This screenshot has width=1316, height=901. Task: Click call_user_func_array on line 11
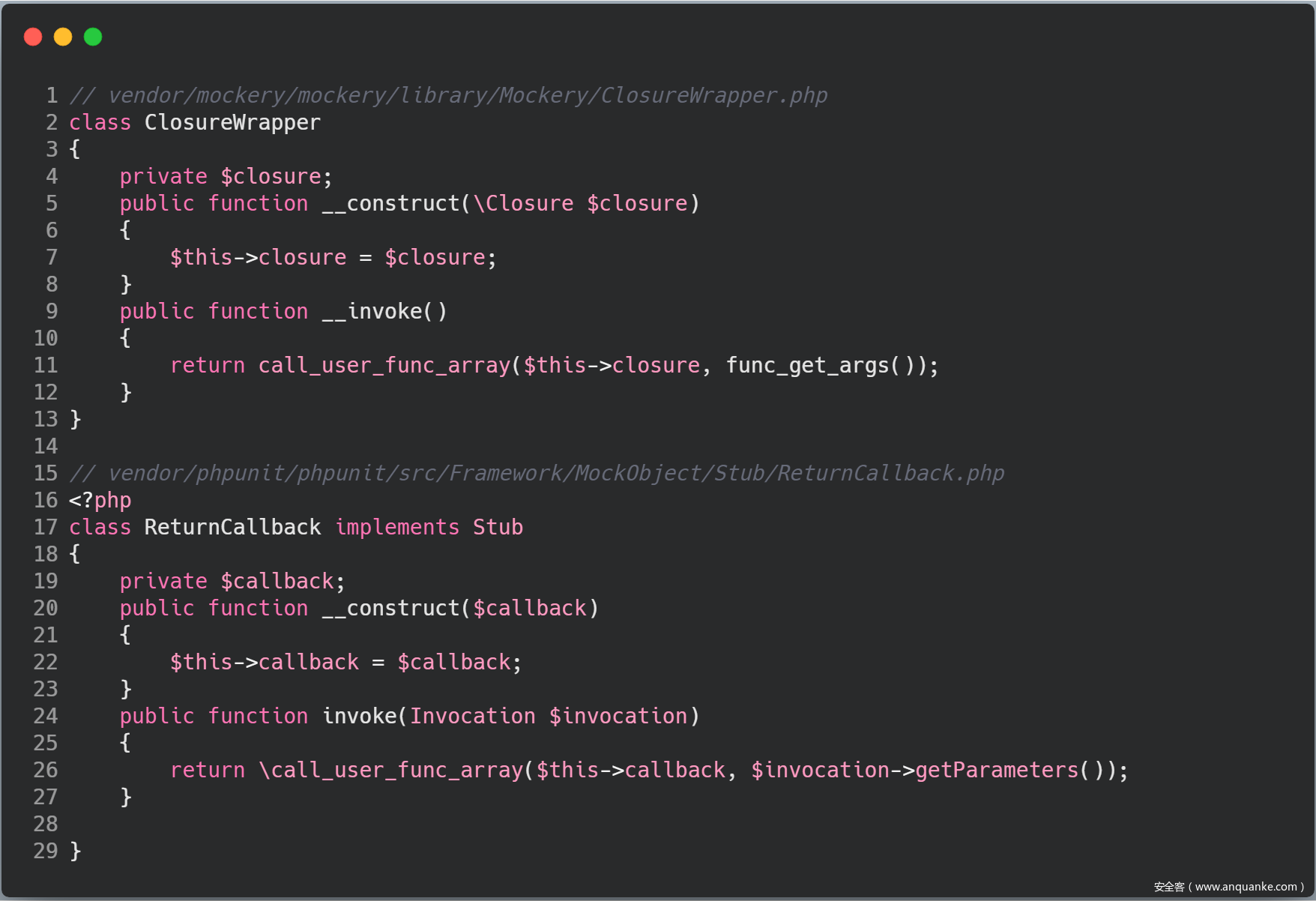point(384,366)
